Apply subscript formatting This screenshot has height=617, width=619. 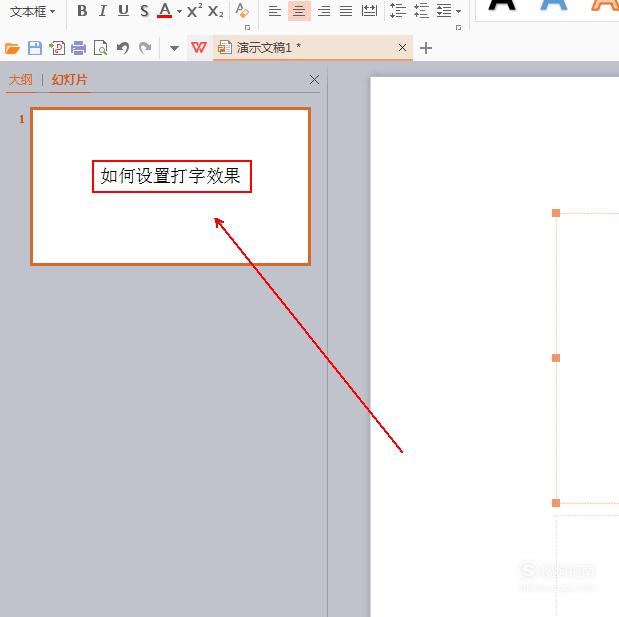pos(216,11)
